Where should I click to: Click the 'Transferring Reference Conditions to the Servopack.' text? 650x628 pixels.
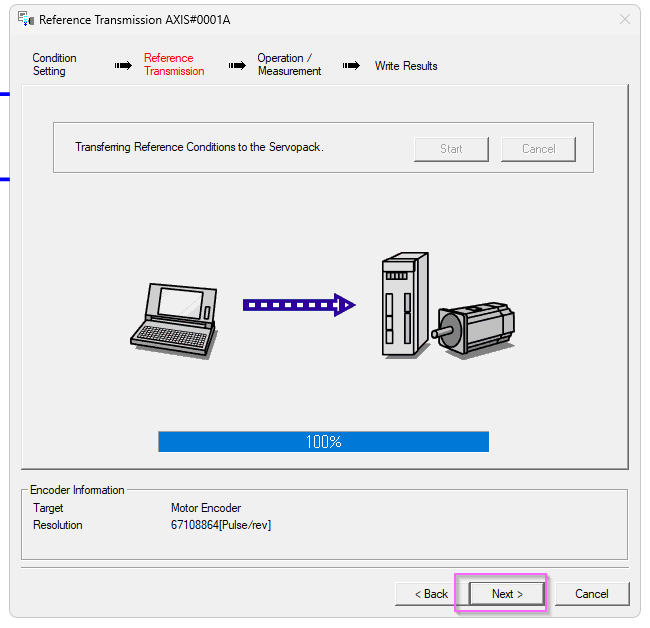tap(199, 147)
